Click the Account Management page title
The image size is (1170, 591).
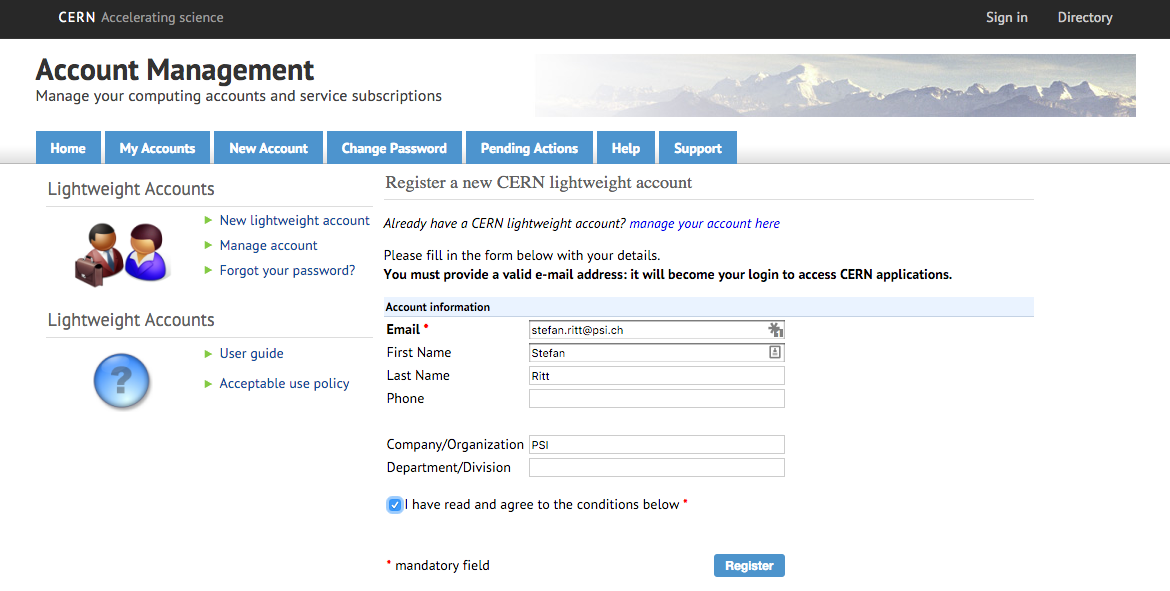pyautogui.click(x=175, y=69)
